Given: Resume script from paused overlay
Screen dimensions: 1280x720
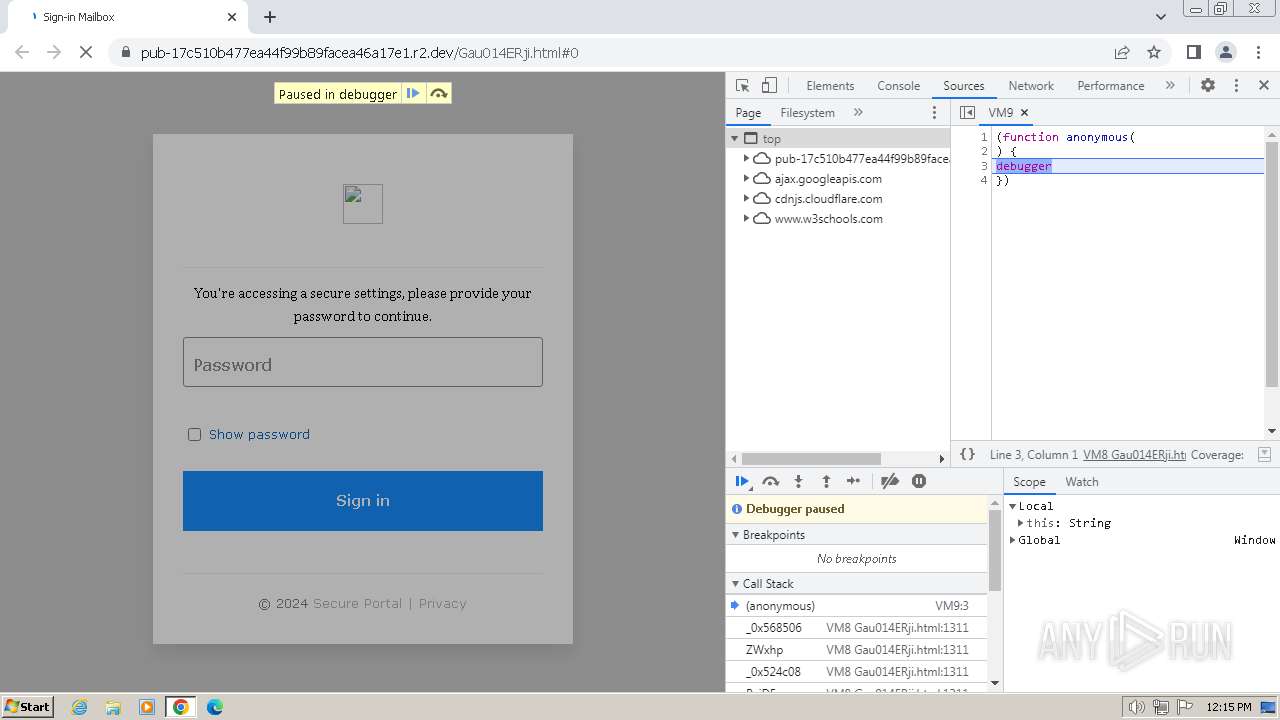Looking at the screenshot, I should tap(413, 93).
